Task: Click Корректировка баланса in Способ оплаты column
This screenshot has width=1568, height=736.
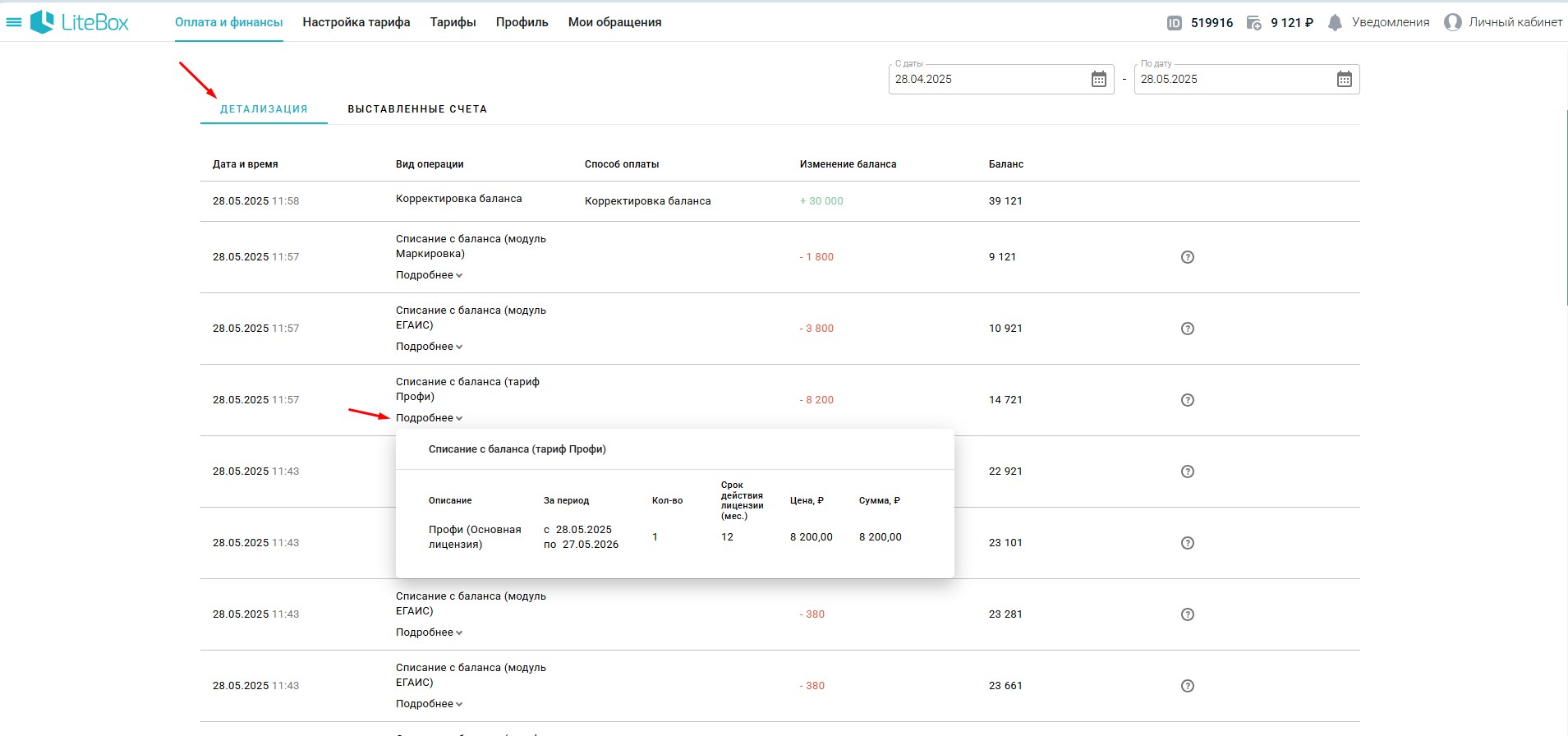Action: pos(648,201)
